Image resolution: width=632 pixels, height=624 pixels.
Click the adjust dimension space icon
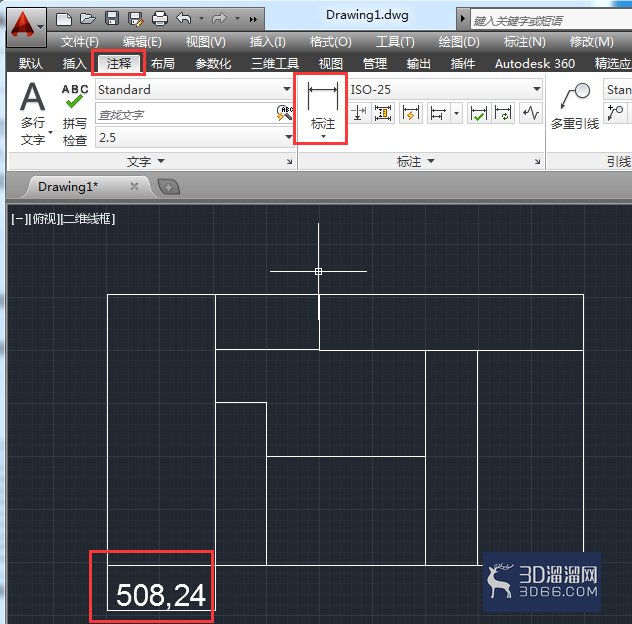tap(383, 113)
